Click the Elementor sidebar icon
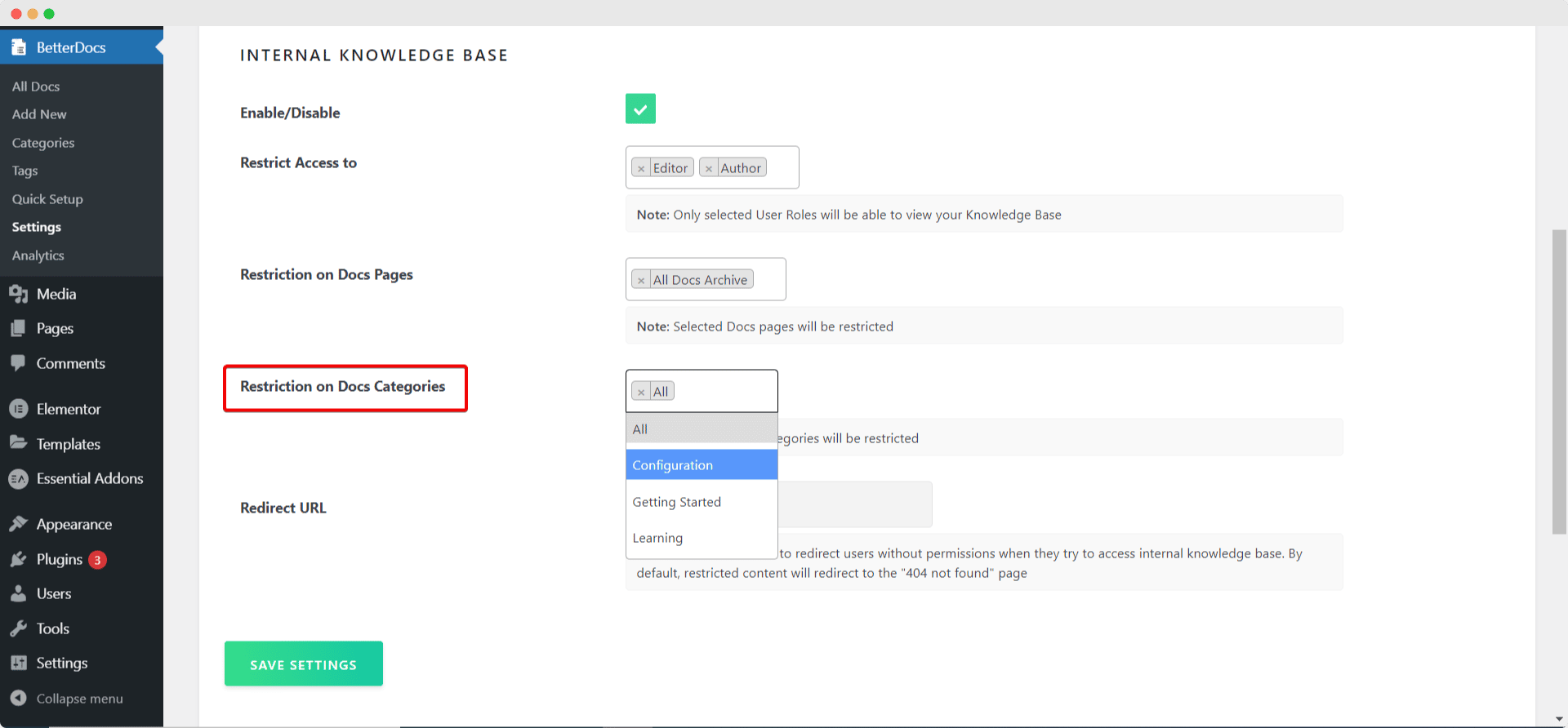Image resolution: width=1568 pixels, height=728 pixels. click(18, 409)
